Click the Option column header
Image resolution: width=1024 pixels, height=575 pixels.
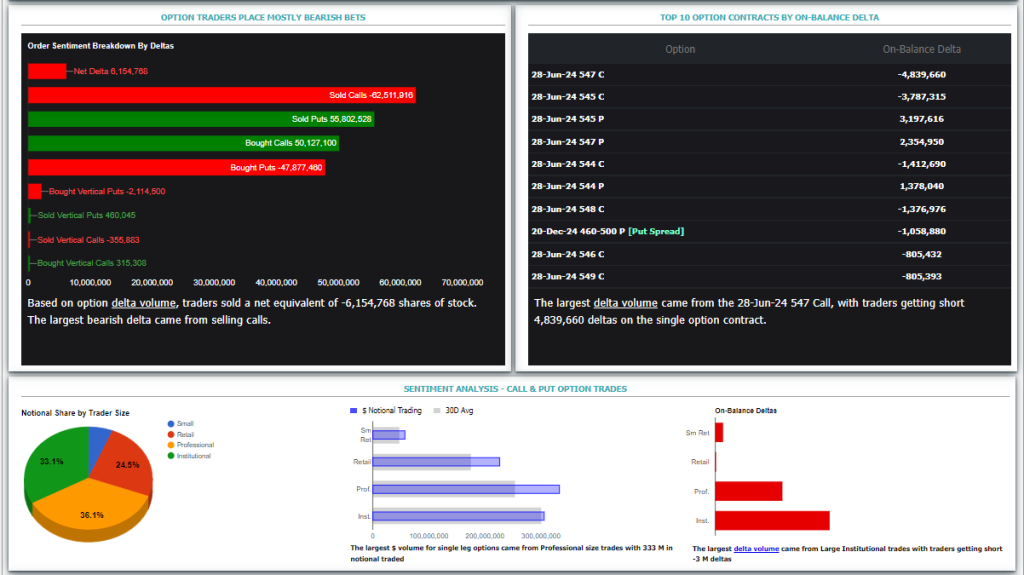(x=680, y=49)
